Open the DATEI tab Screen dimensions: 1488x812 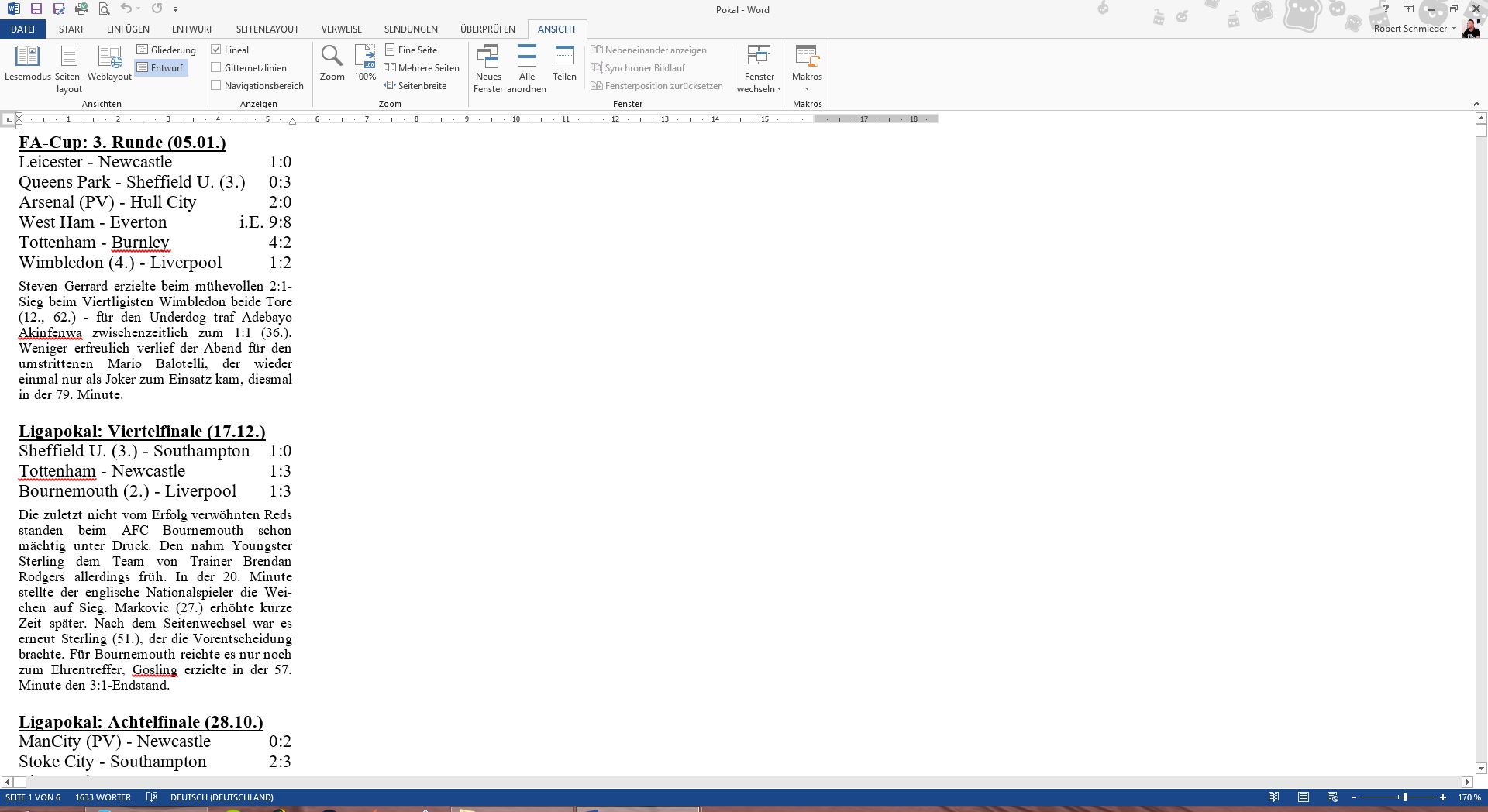click(22, 29)
